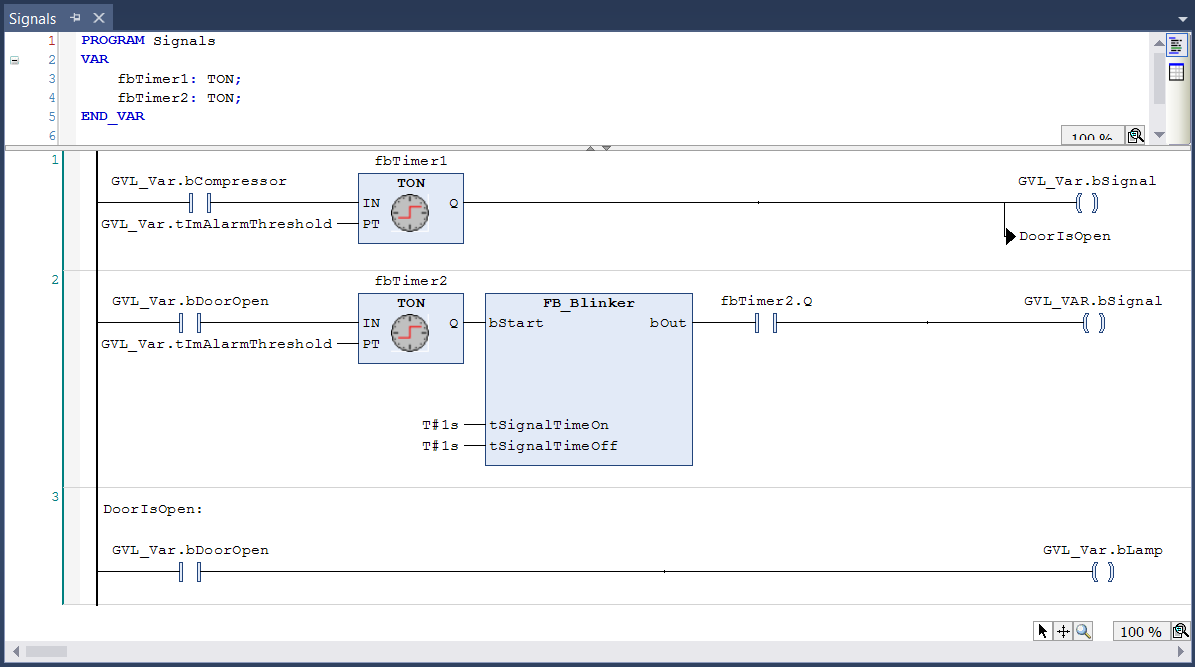Collapse the VAR declaration block
The height and width of the screenshot is (667, 1195).
[14, 60]
